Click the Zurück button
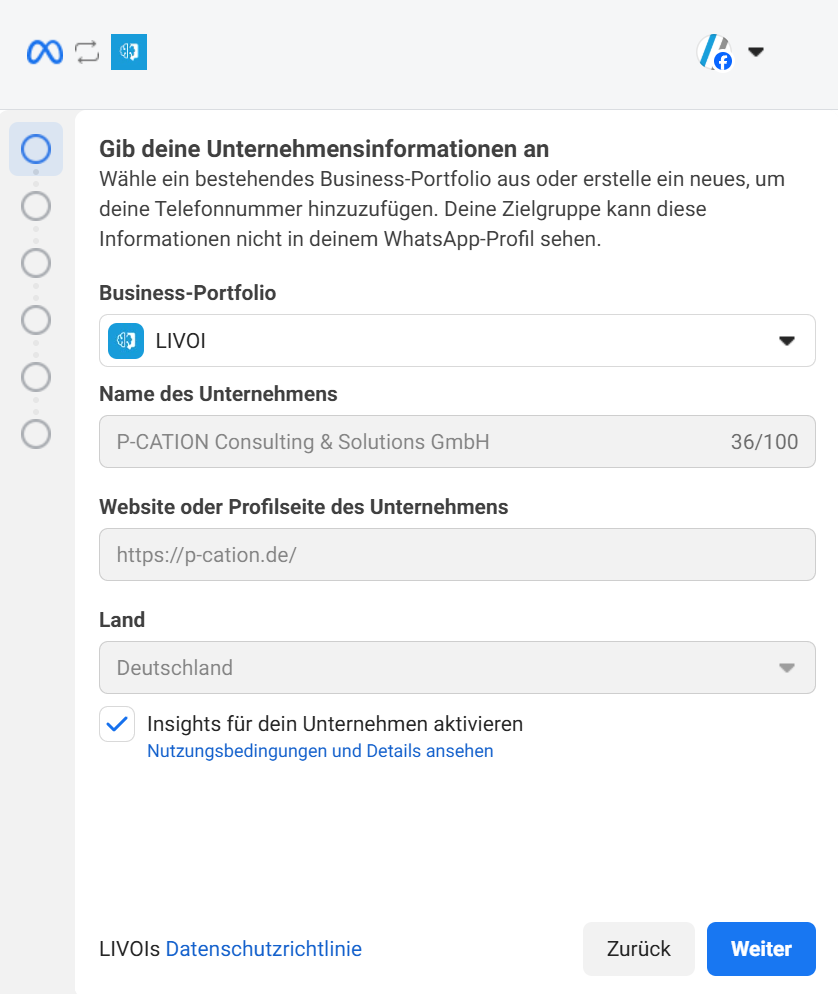 click(x=638, y=948)
